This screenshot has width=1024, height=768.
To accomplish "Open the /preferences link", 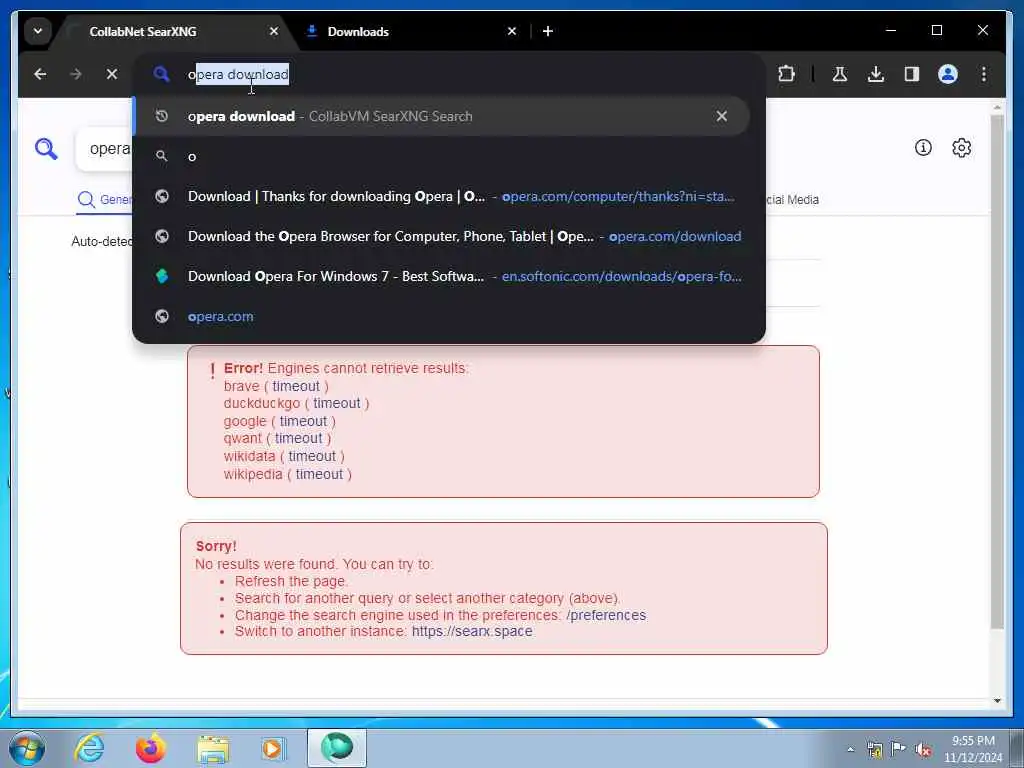I will click(606, 615).
